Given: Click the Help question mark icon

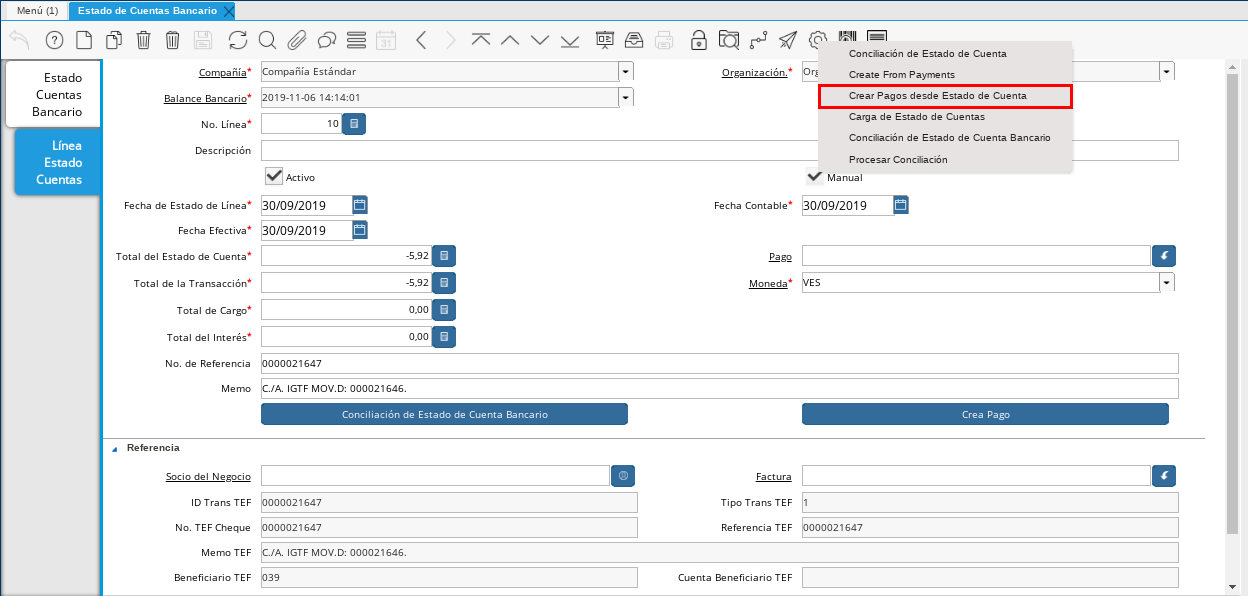Looking at the screenshot, I should (54, 40).
